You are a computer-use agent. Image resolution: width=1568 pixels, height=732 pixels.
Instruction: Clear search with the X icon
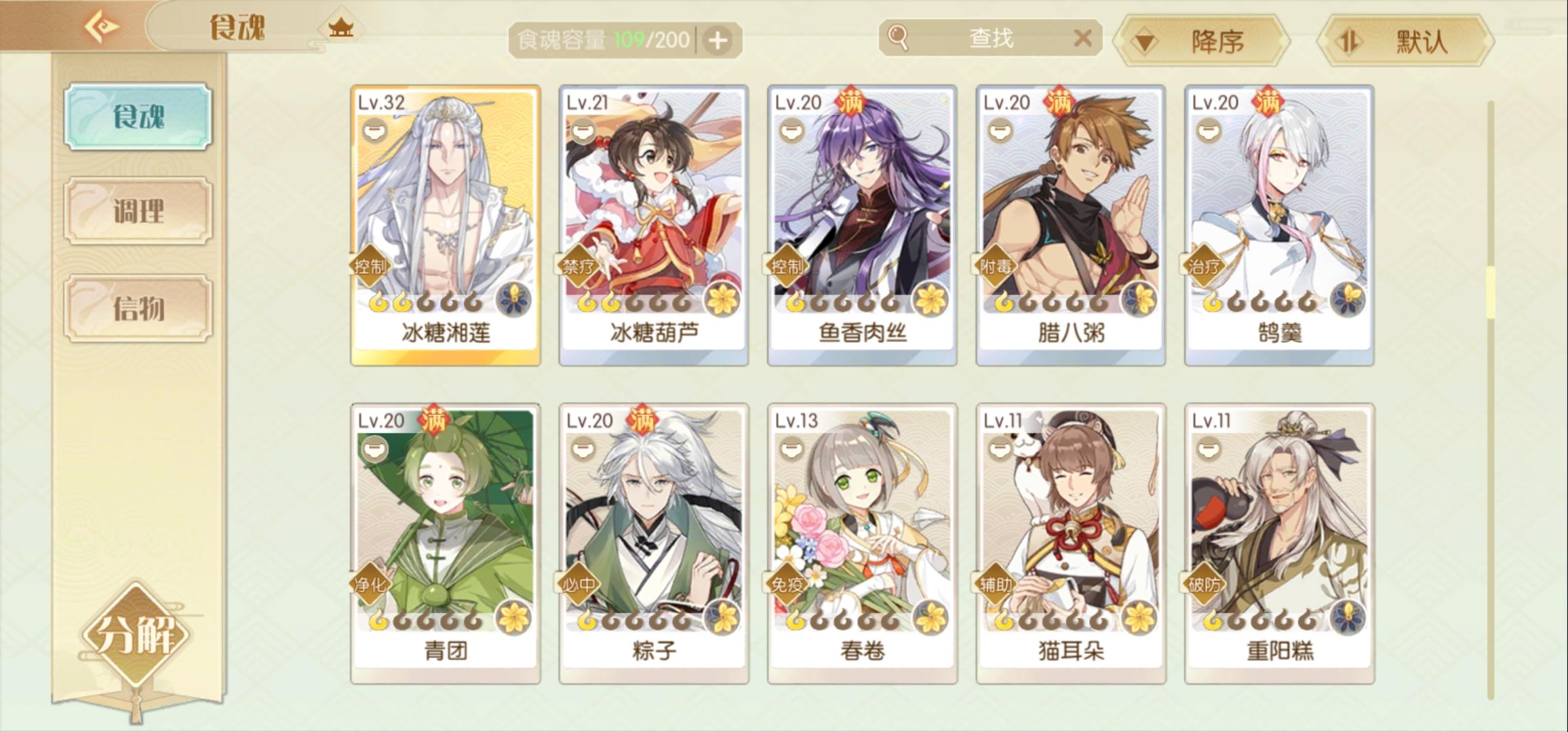[1083, 38]
